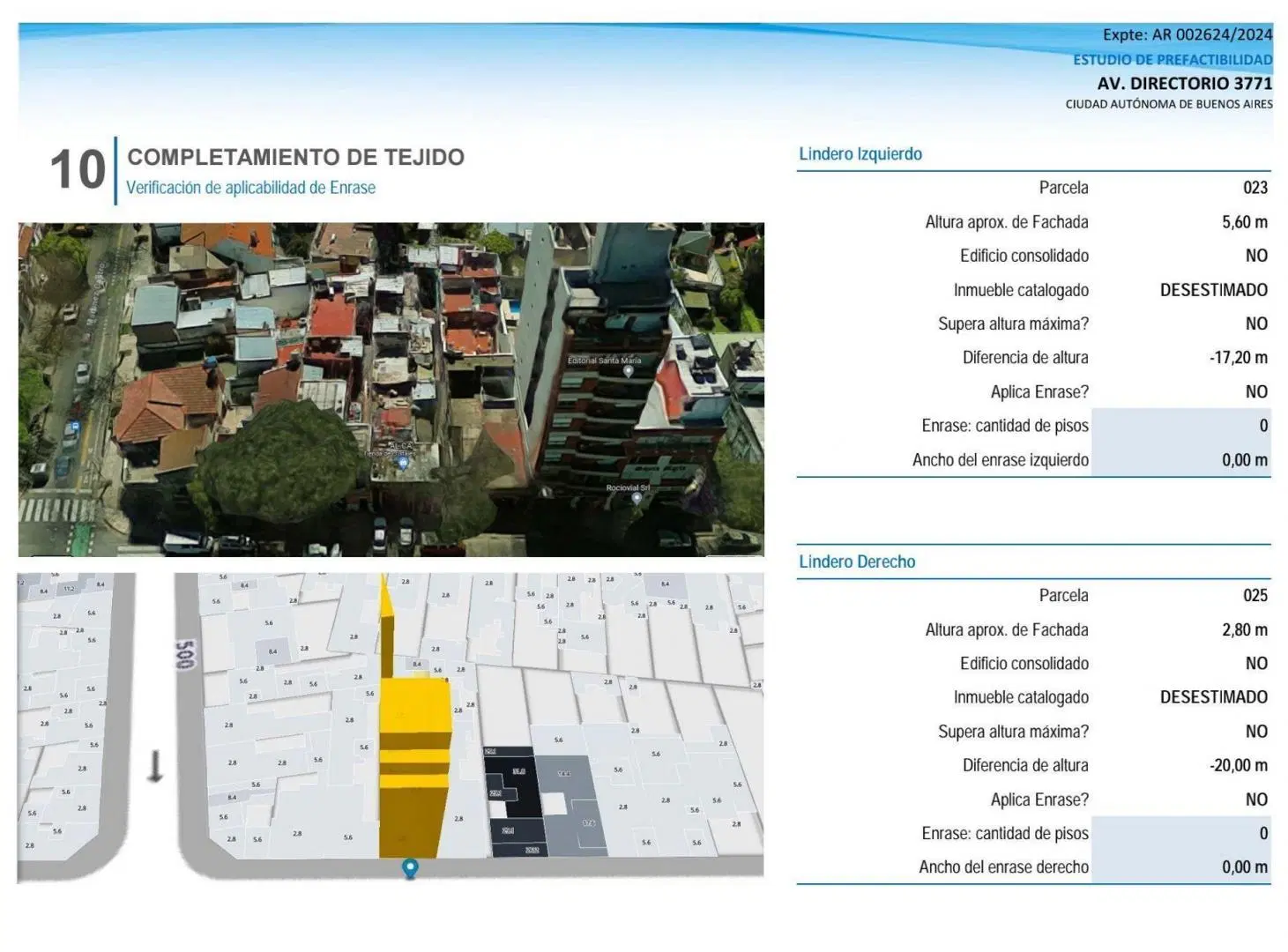This screenshot has height=952, width=1288.
Task: Click 'NO' for right 'Supera altura máxima?'
Action: (x=1256, y=732)
